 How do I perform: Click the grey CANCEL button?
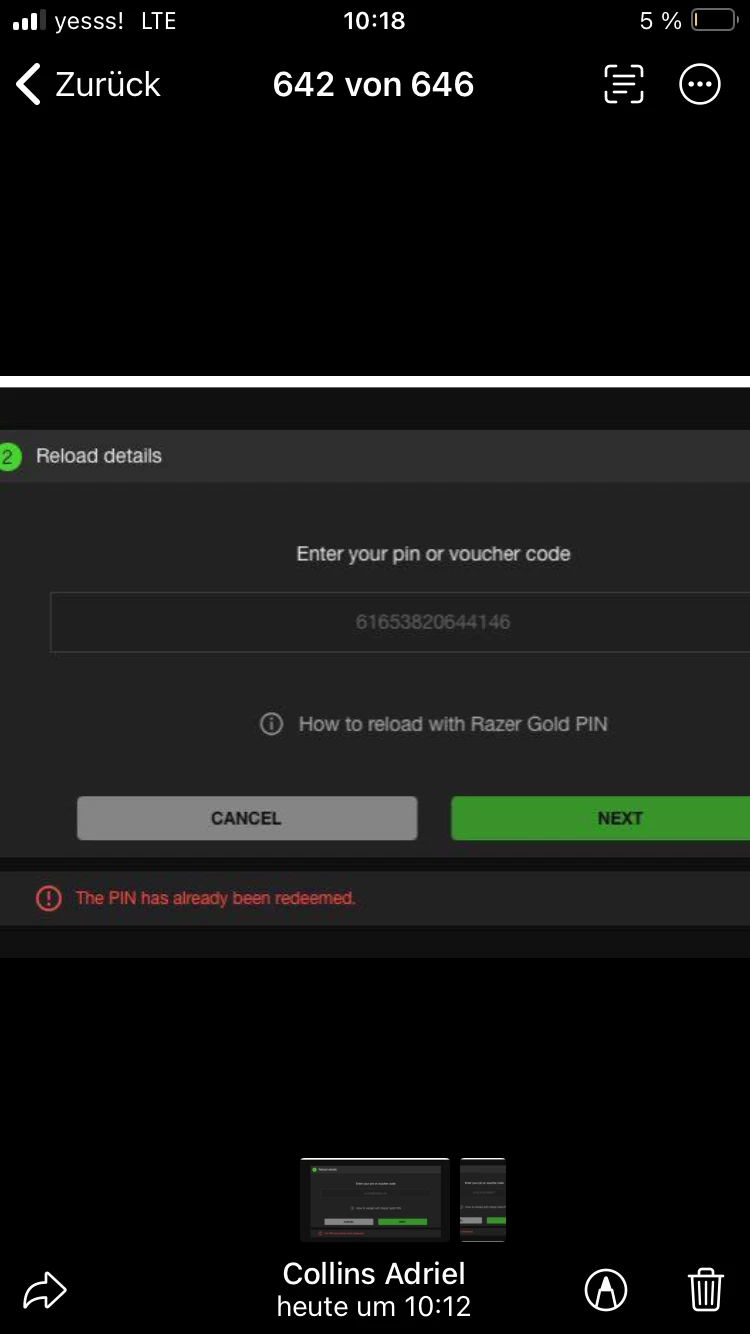tap(247, 818)
